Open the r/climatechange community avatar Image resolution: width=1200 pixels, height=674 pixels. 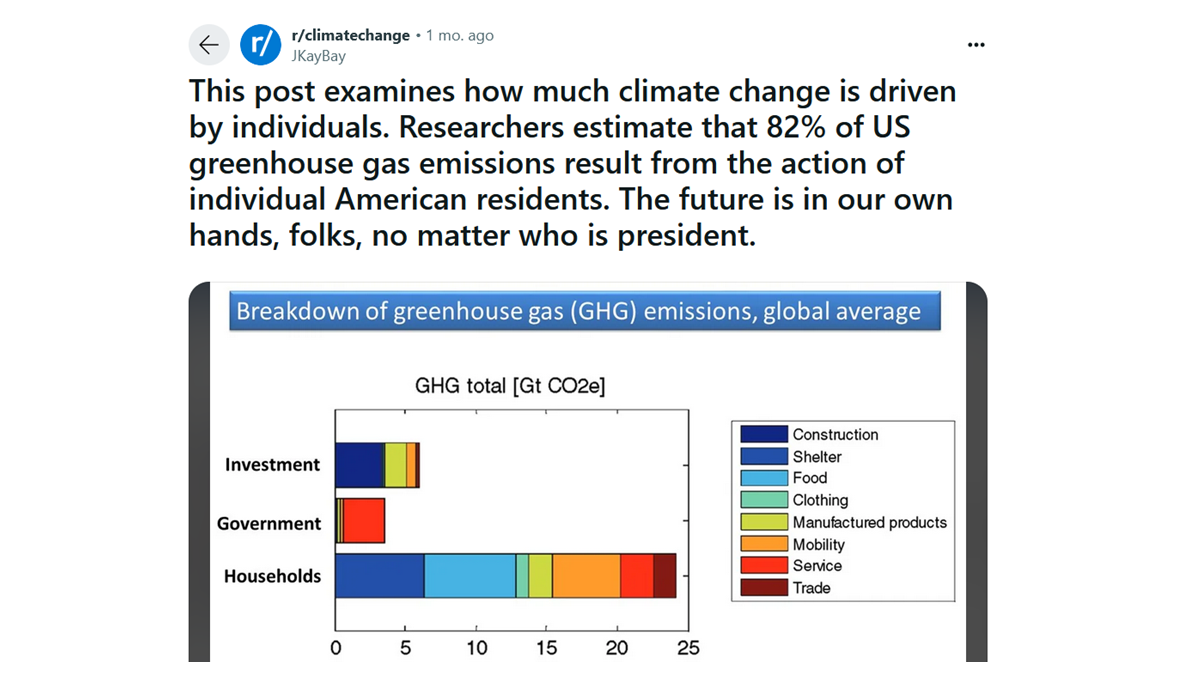point(261,45)
